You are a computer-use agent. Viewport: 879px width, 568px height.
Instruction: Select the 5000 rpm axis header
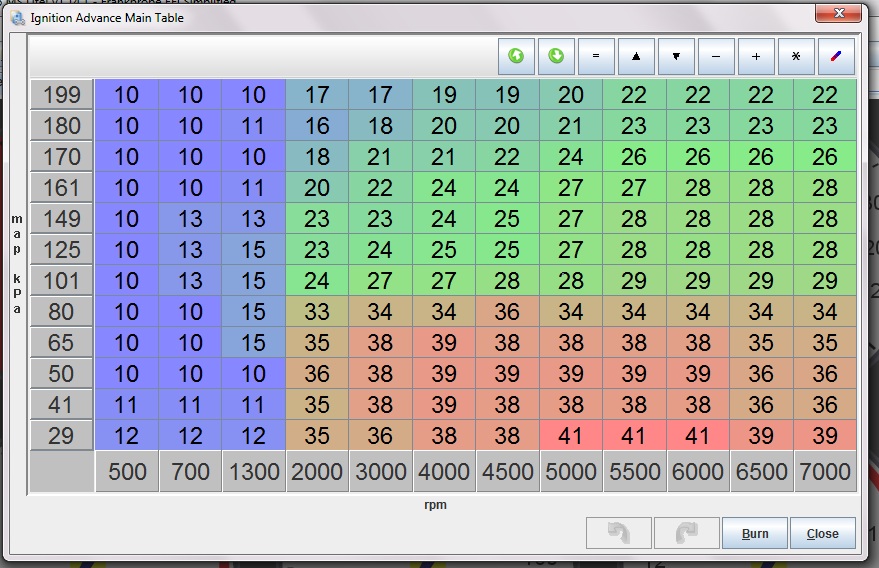[x=571, y=472]
